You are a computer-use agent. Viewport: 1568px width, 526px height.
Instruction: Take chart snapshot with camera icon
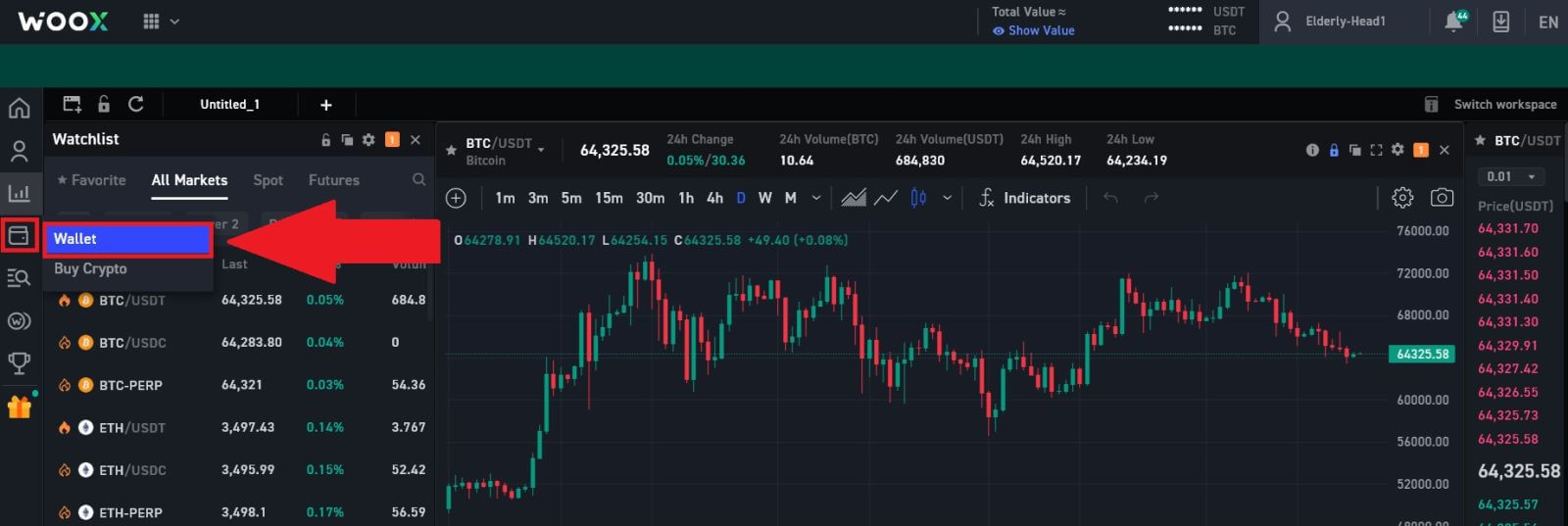tap(1442, 198)
